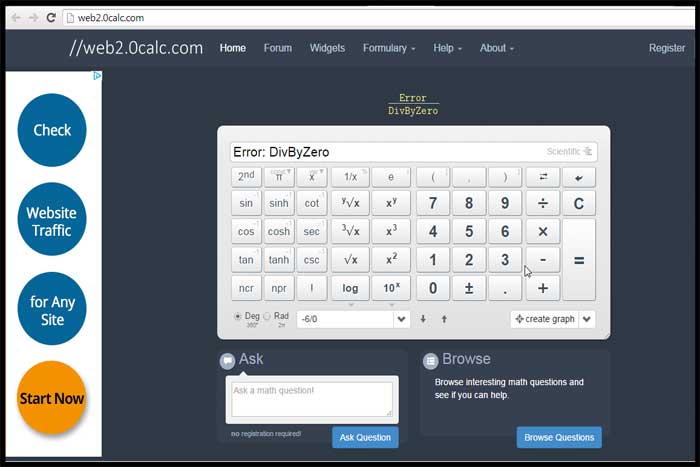Click the Ask speech bubble icon
The image size is (700, 467).
coord(227,361)
